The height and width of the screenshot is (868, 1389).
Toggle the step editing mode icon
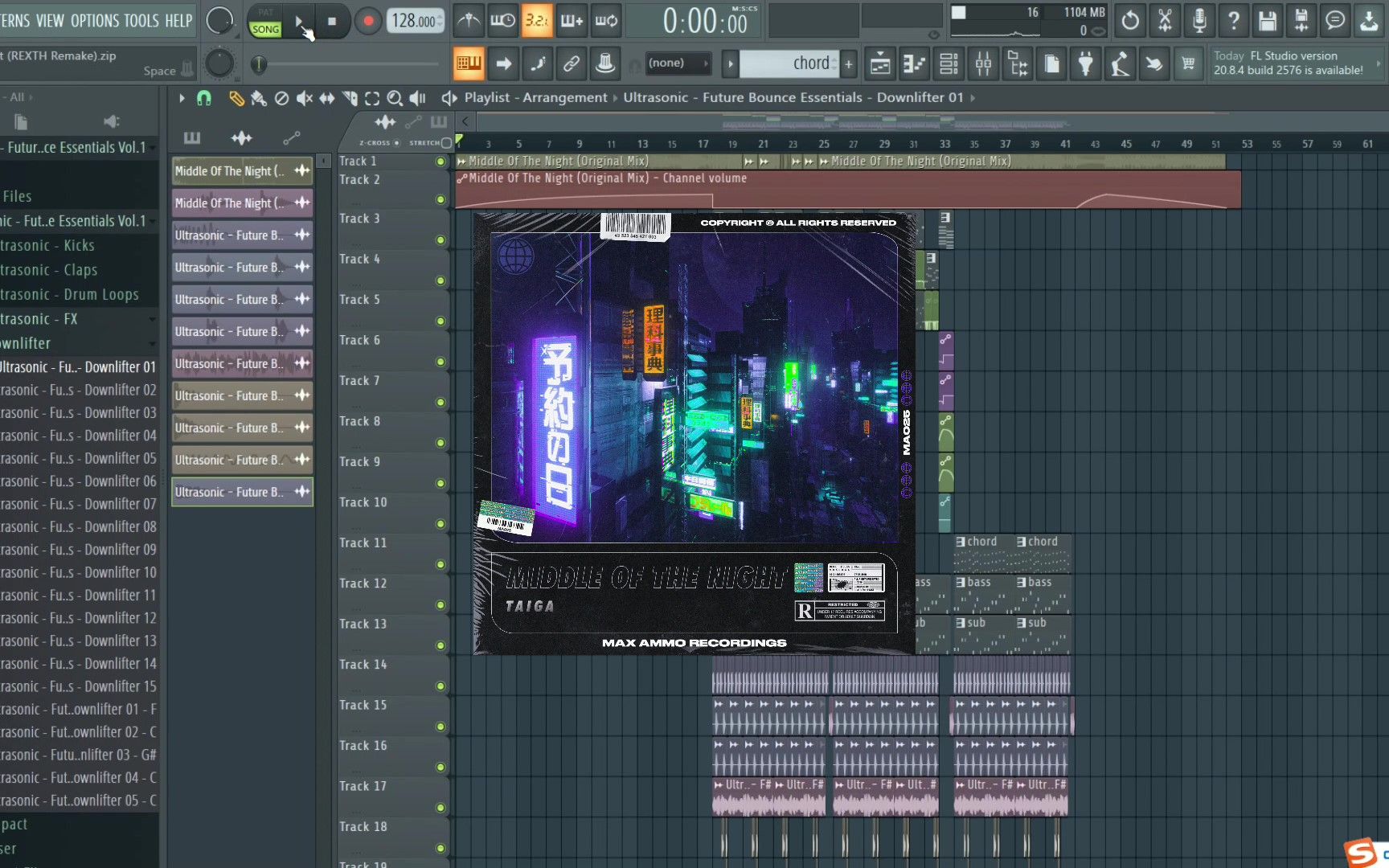pyautogui.click(x=537, y=63)
